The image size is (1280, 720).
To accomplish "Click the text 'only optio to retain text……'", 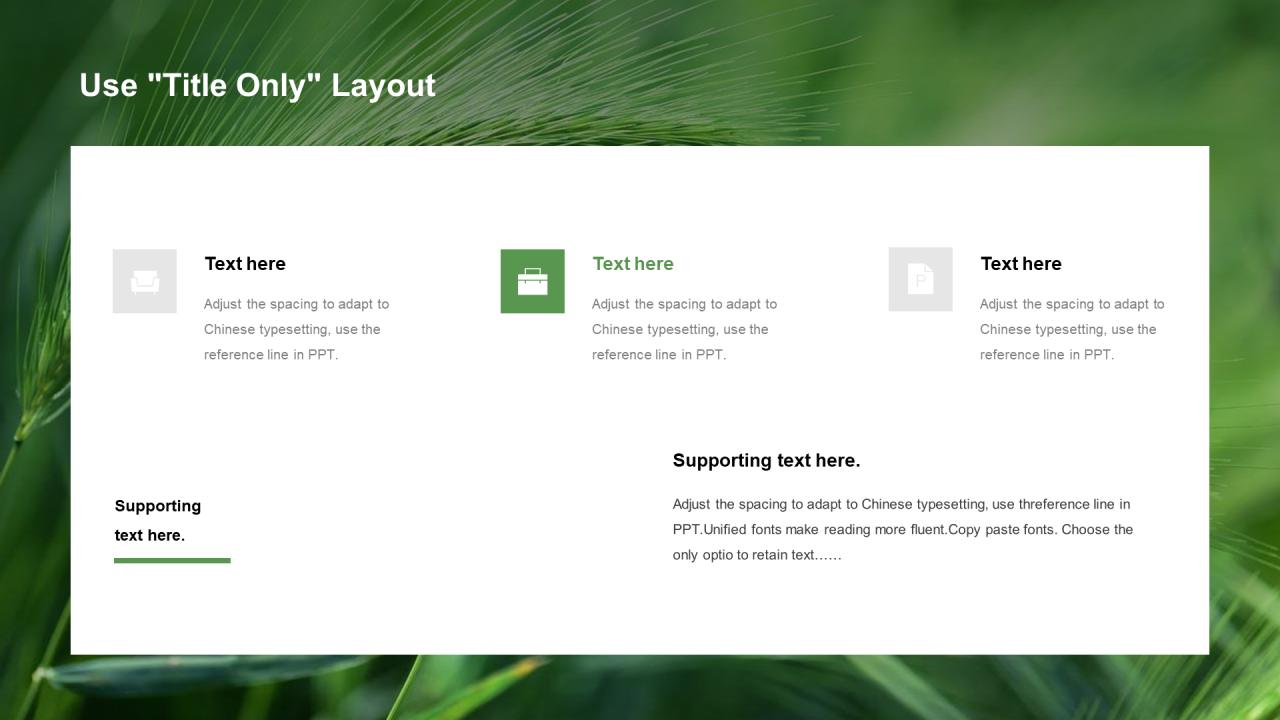I will pyautogui.click(x=757, y=555).
